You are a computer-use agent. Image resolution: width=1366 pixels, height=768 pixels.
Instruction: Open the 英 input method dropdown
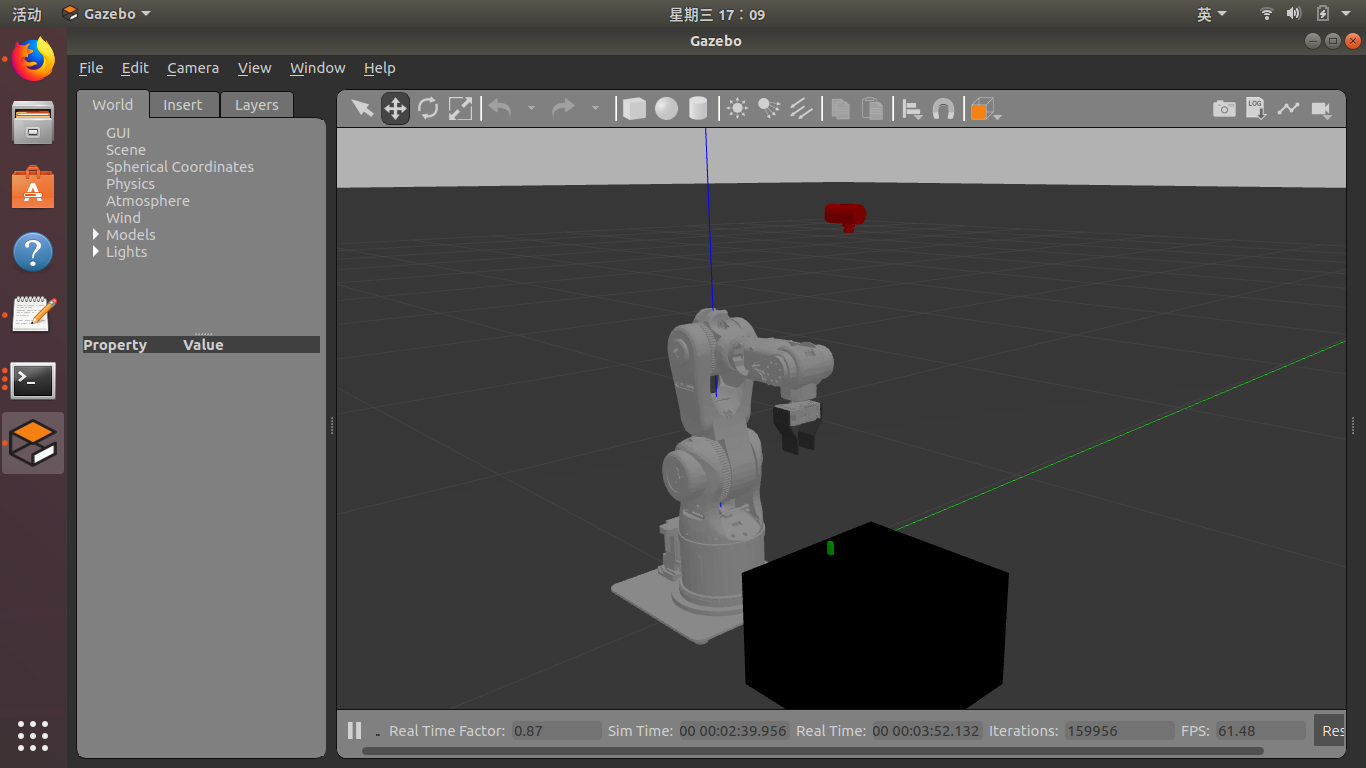tap(1212, 14)
